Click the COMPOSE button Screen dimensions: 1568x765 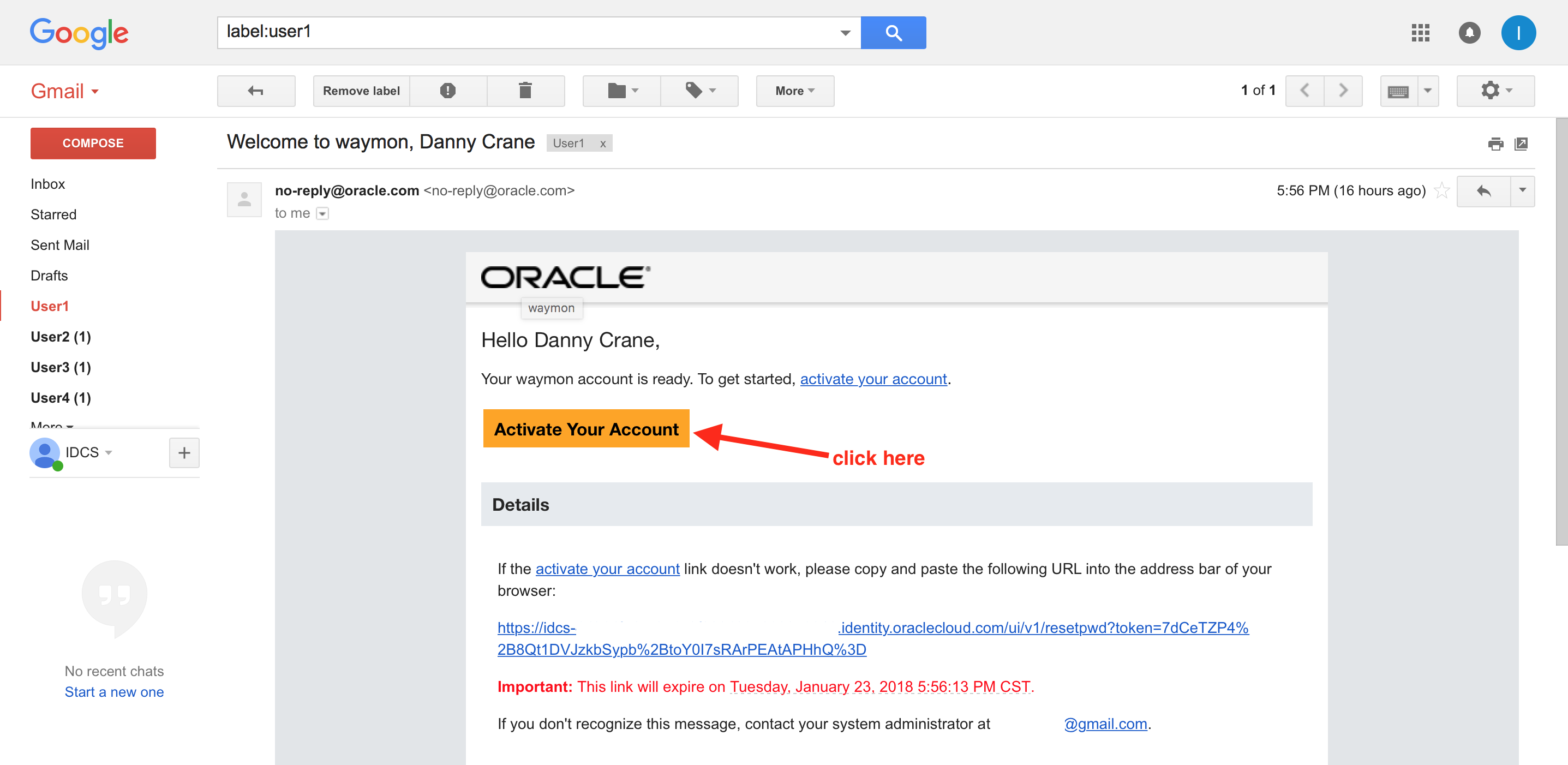(93, 144)
